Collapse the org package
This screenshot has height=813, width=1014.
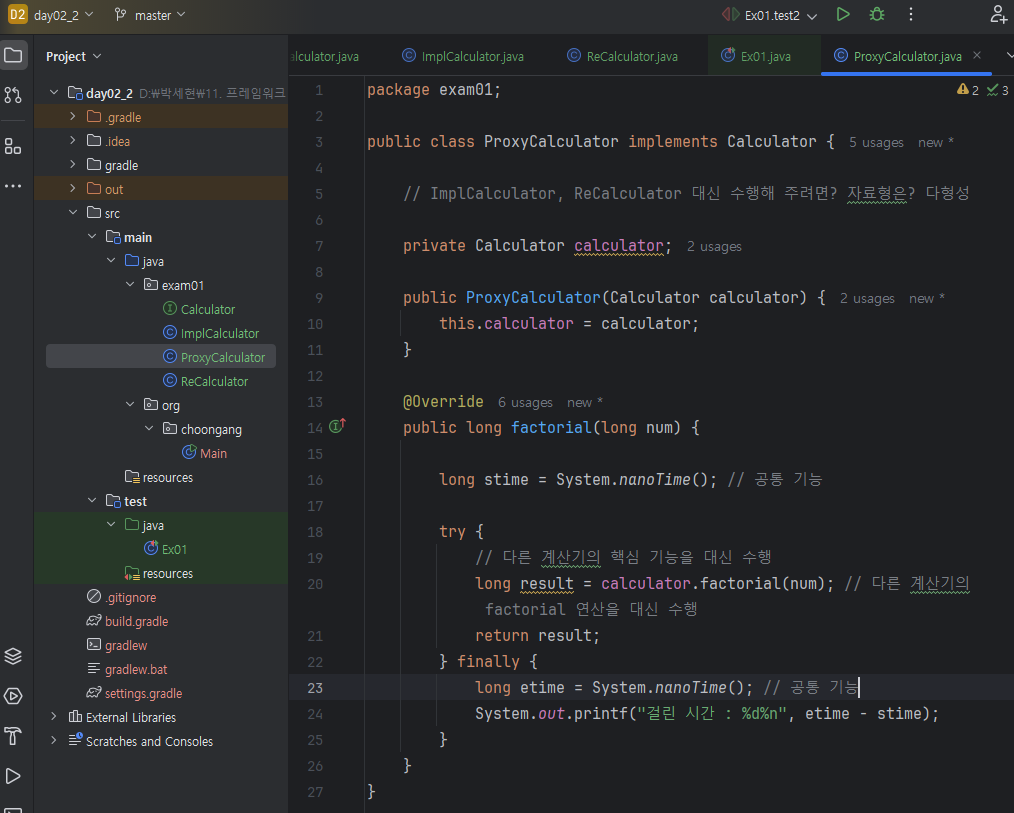click(131, 404)
